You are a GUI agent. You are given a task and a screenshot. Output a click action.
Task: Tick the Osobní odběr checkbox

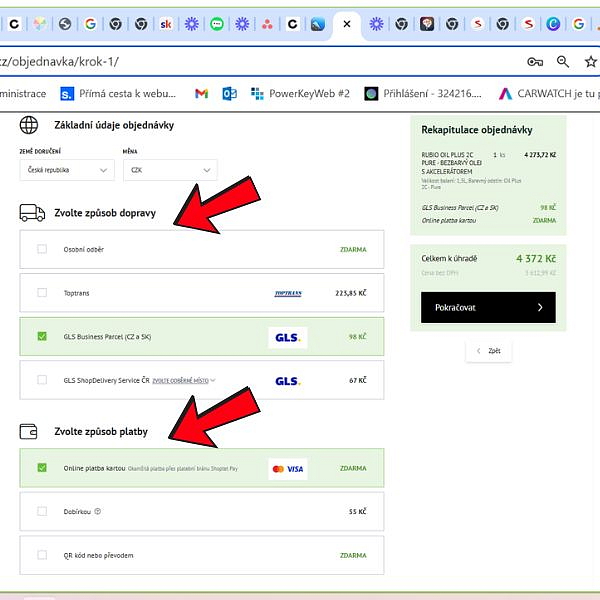click(42, 249)
